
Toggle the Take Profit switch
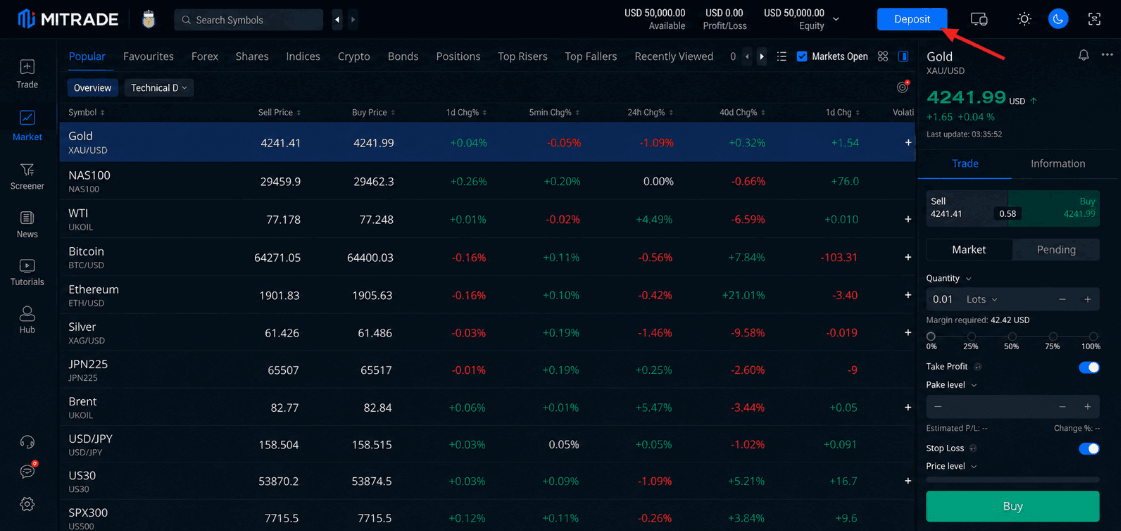point(1089,367)
